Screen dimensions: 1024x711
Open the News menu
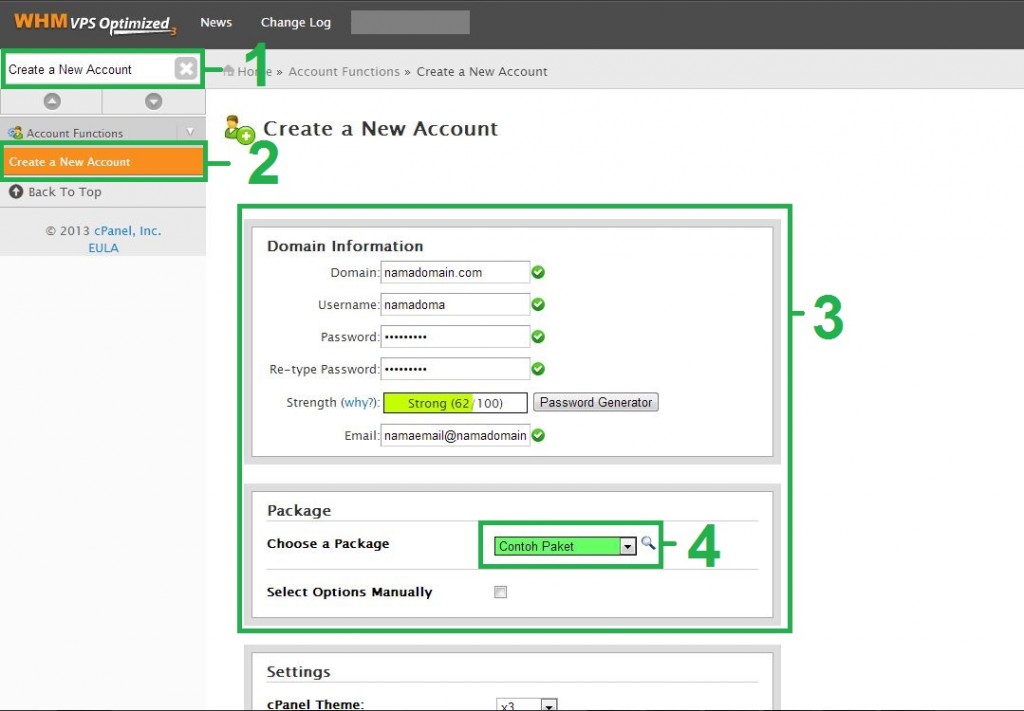(216, 22)
